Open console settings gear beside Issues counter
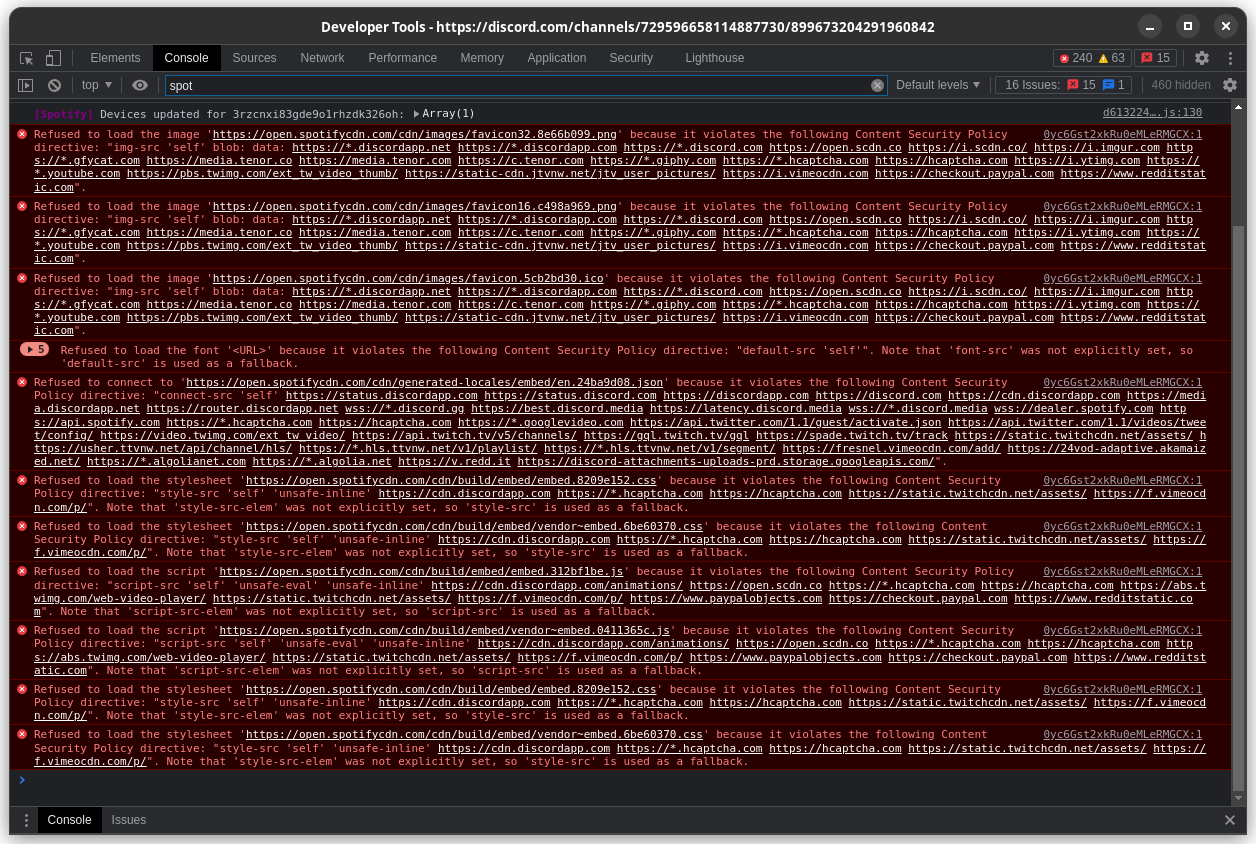This screenshot has width=1256, height=844. pos(1230,85)
